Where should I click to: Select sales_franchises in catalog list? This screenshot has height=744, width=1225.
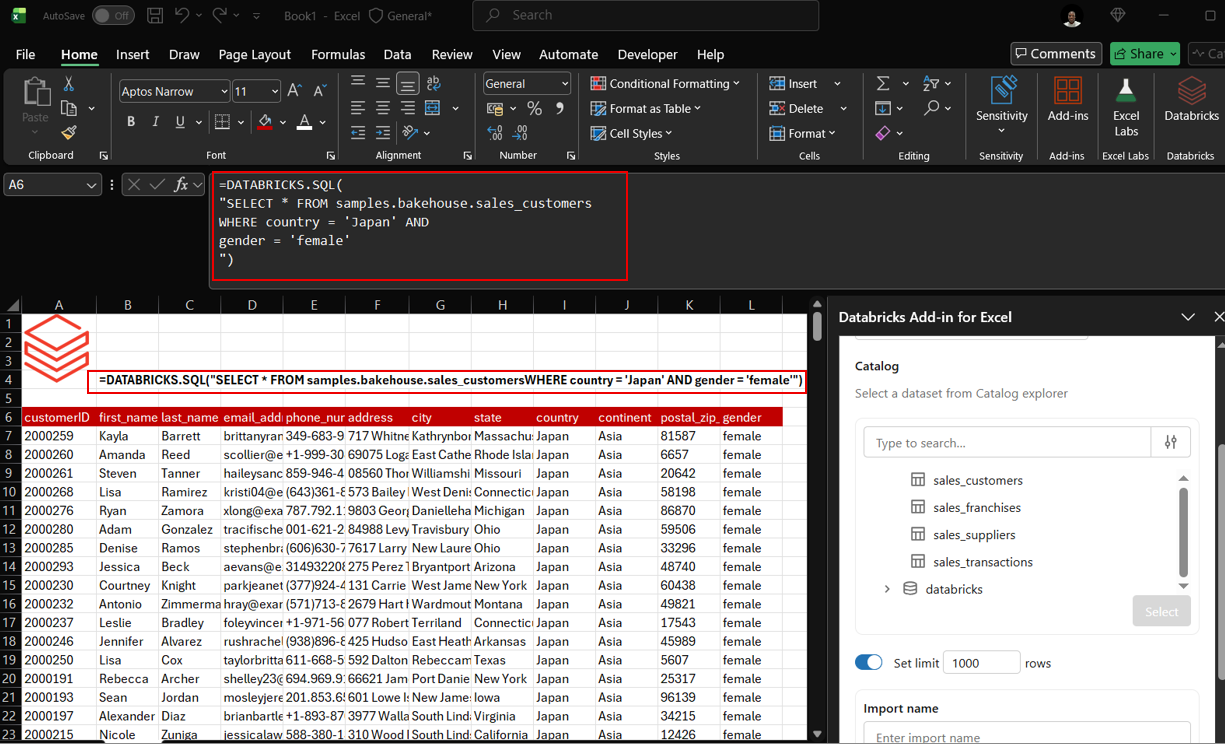coord(977,508)
